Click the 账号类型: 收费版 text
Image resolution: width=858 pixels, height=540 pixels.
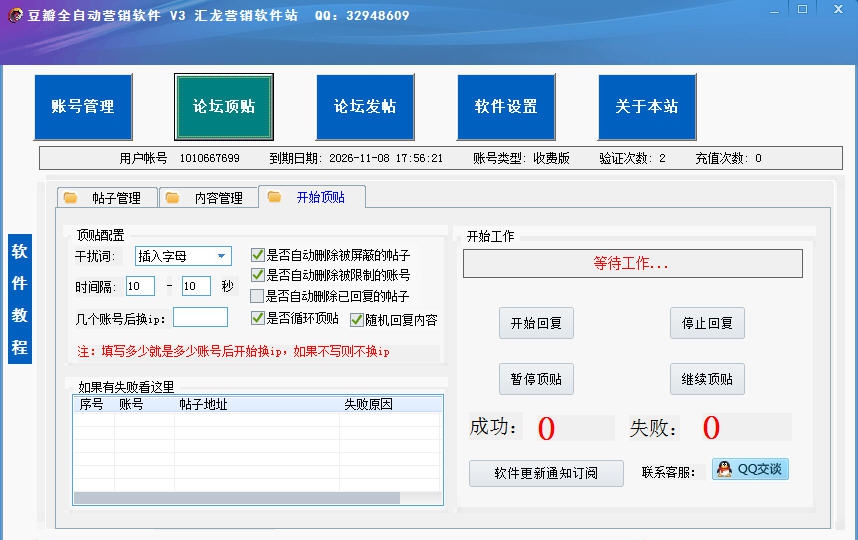pos(521,159)
